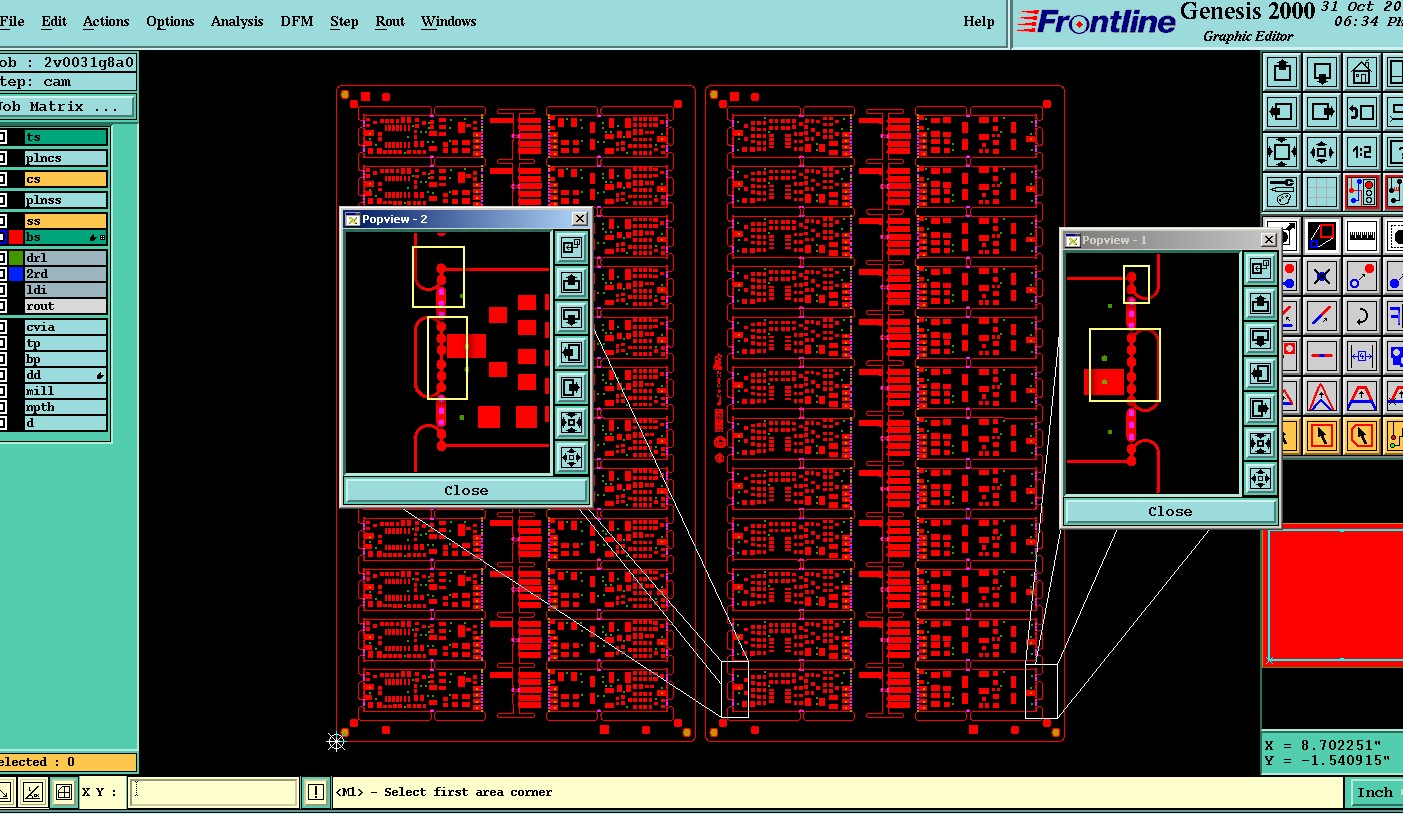This screenshot has height=814, width=1403.
Task: Click Popview 2 pan up icon
Action: click(571, 282)
